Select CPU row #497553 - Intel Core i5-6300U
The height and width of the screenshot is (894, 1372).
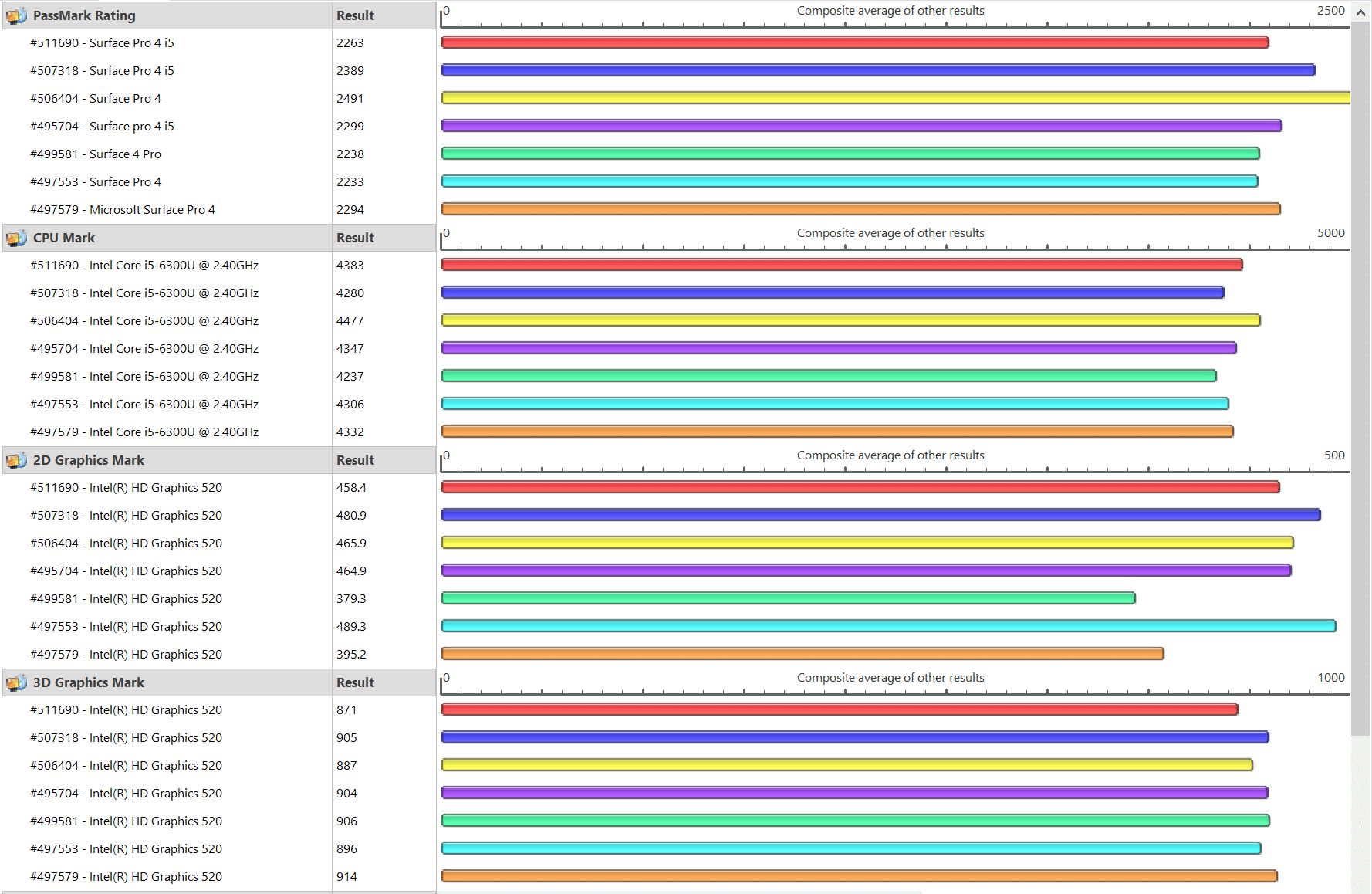[144, 405]
